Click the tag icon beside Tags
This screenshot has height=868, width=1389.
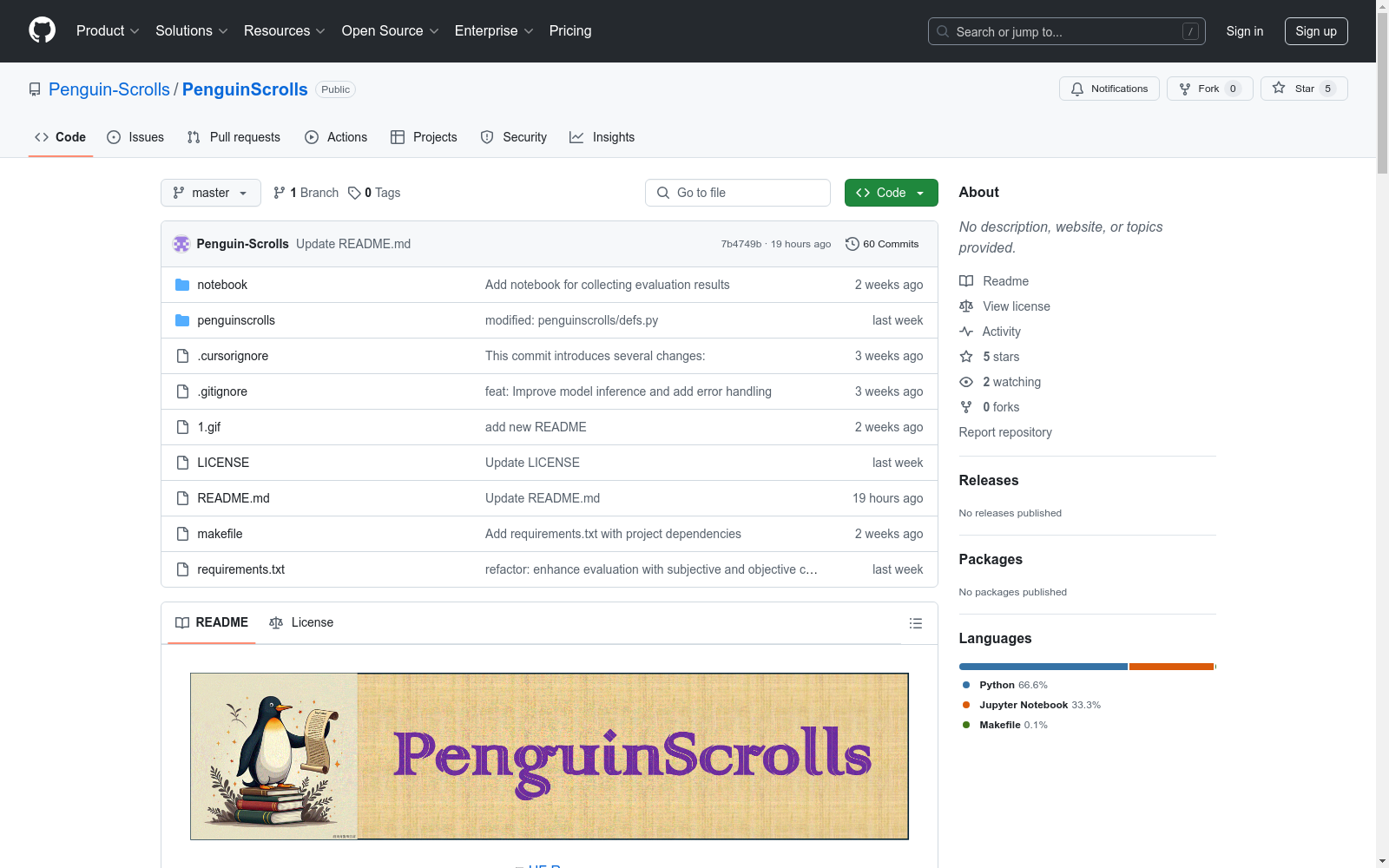pos(354,193)
